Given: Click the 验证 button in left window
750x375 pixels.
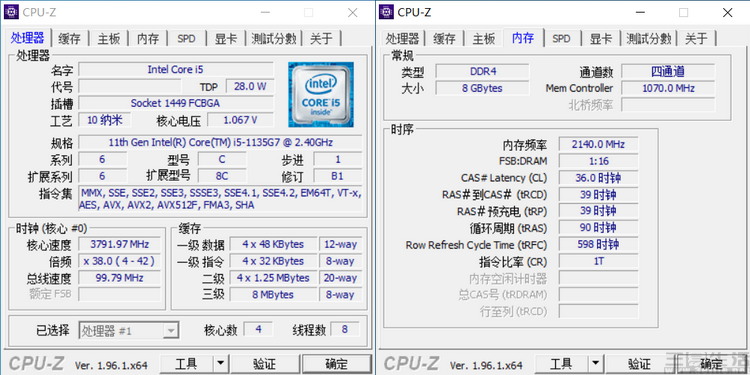Looking at the screenshot, I should coord(264,364).
